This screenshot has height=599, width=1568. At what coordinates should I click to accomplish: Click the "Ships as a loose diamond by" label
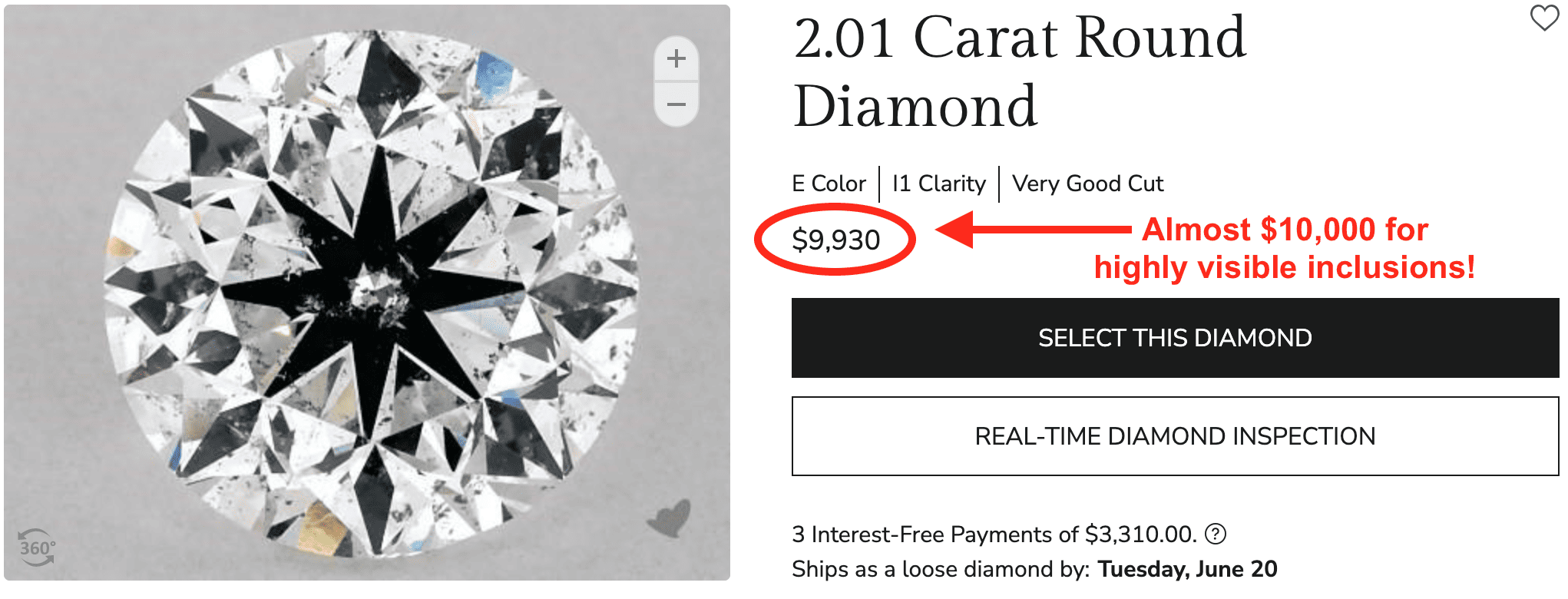point(941,570)
